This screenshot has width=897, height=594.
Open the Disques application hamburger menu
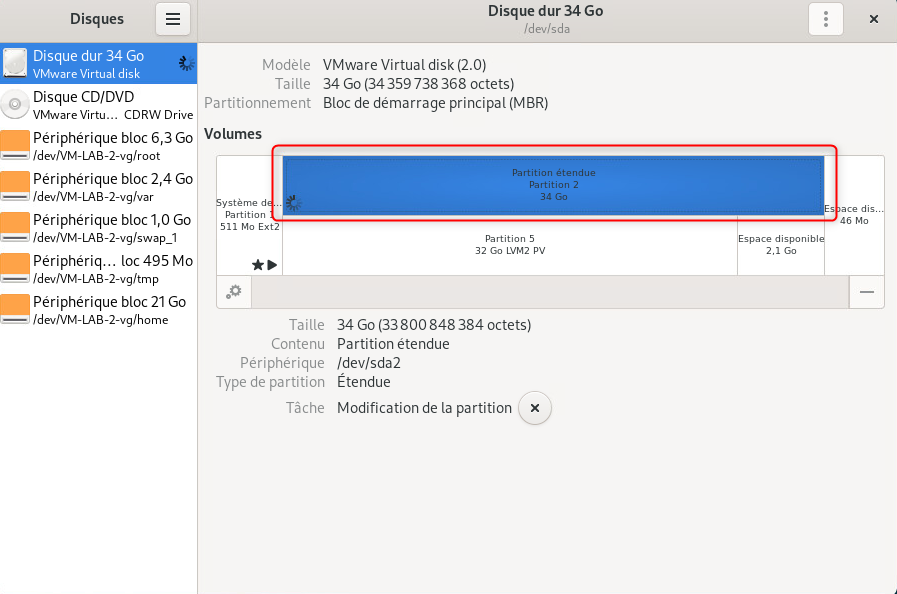(x=172, y=19)
